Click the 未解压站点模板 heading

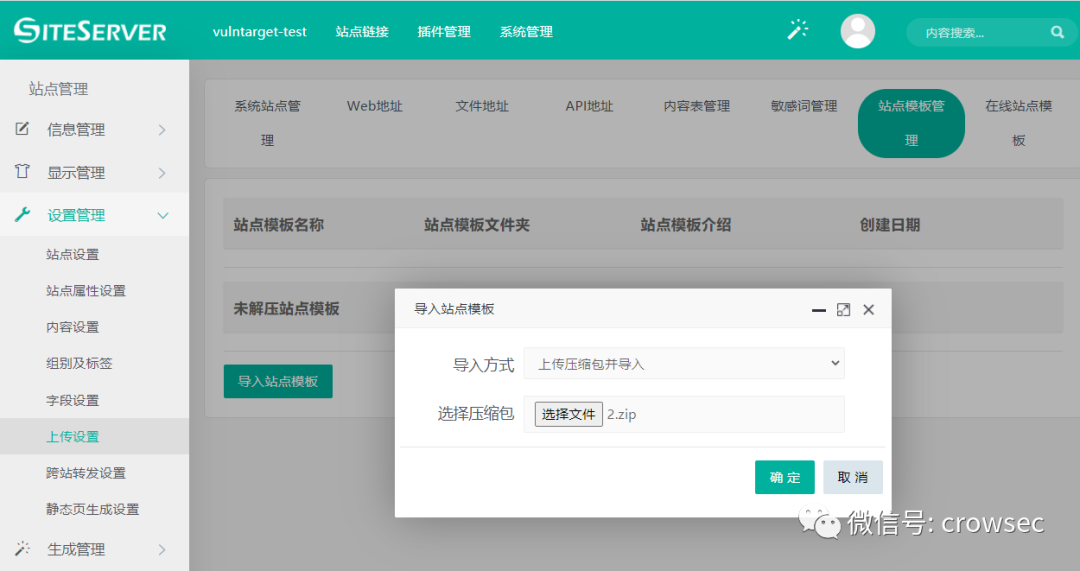pyautogui.click(x=286, y=309)
